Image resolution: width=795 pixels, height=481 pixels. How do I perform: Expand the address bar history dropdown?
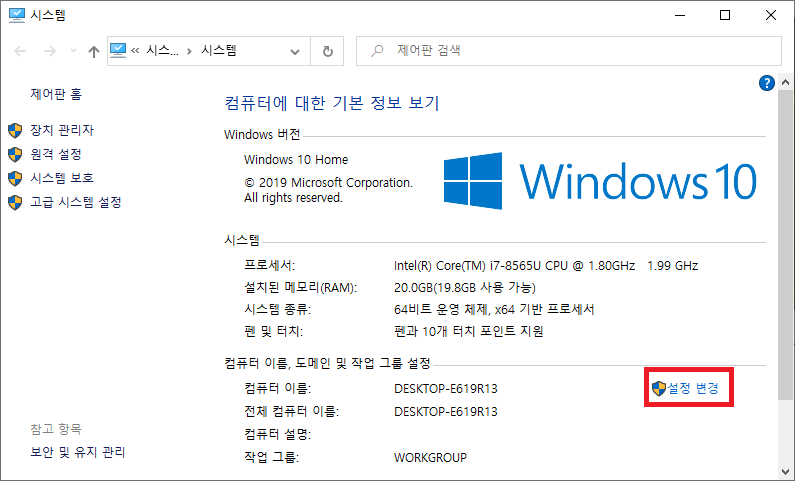coord(295,51)
